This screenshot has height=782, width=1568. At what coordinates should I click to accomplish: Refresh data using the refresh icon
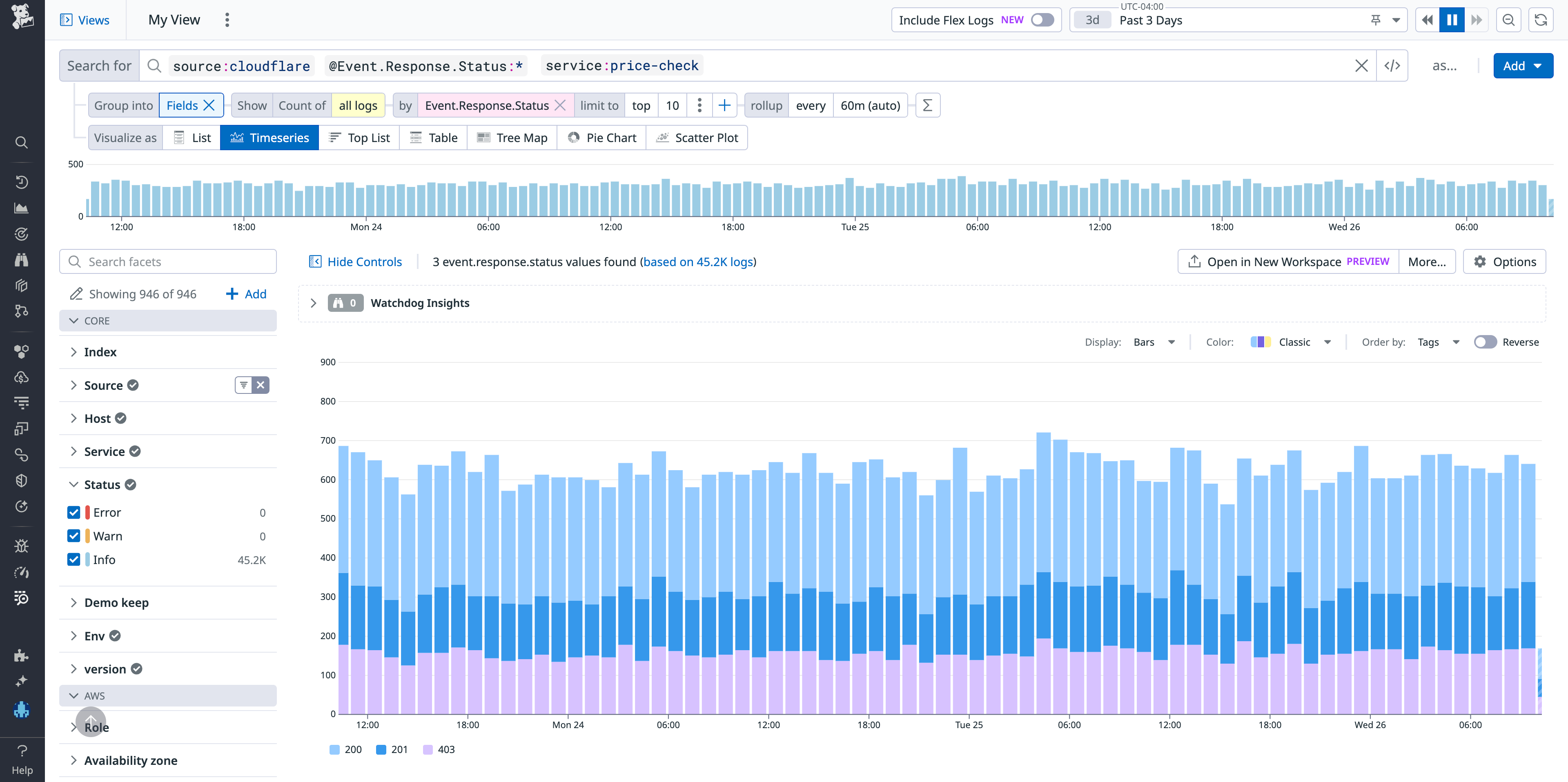click(1541, 20)
